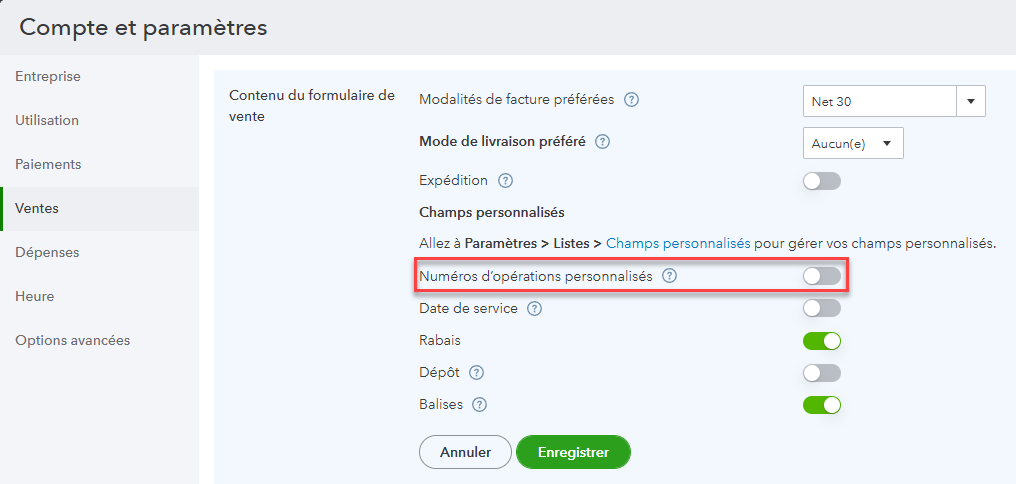Click the Enregistrer button

[573, 452]
